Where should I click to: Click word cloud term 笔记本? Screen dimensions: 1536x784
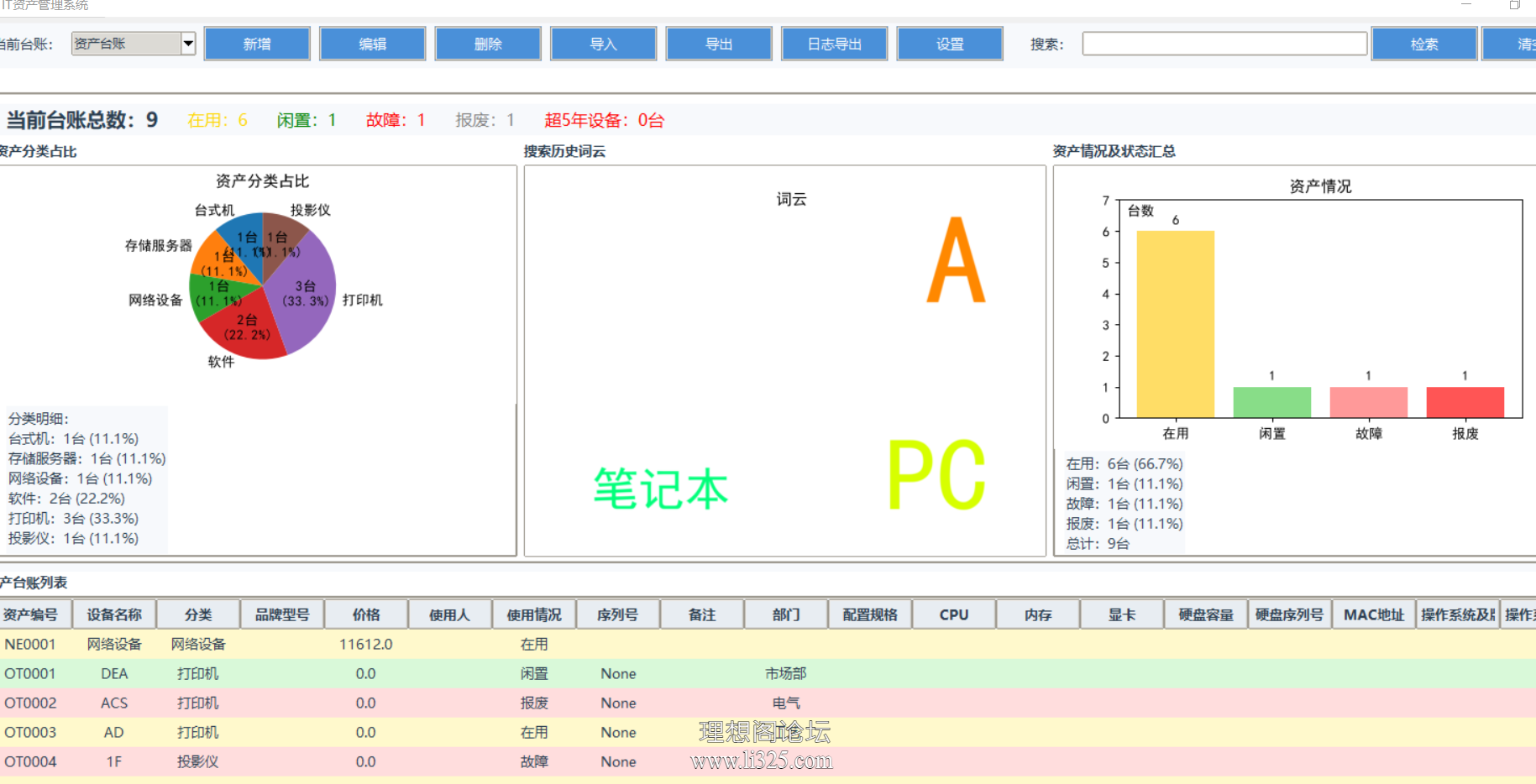click(661, 489)
